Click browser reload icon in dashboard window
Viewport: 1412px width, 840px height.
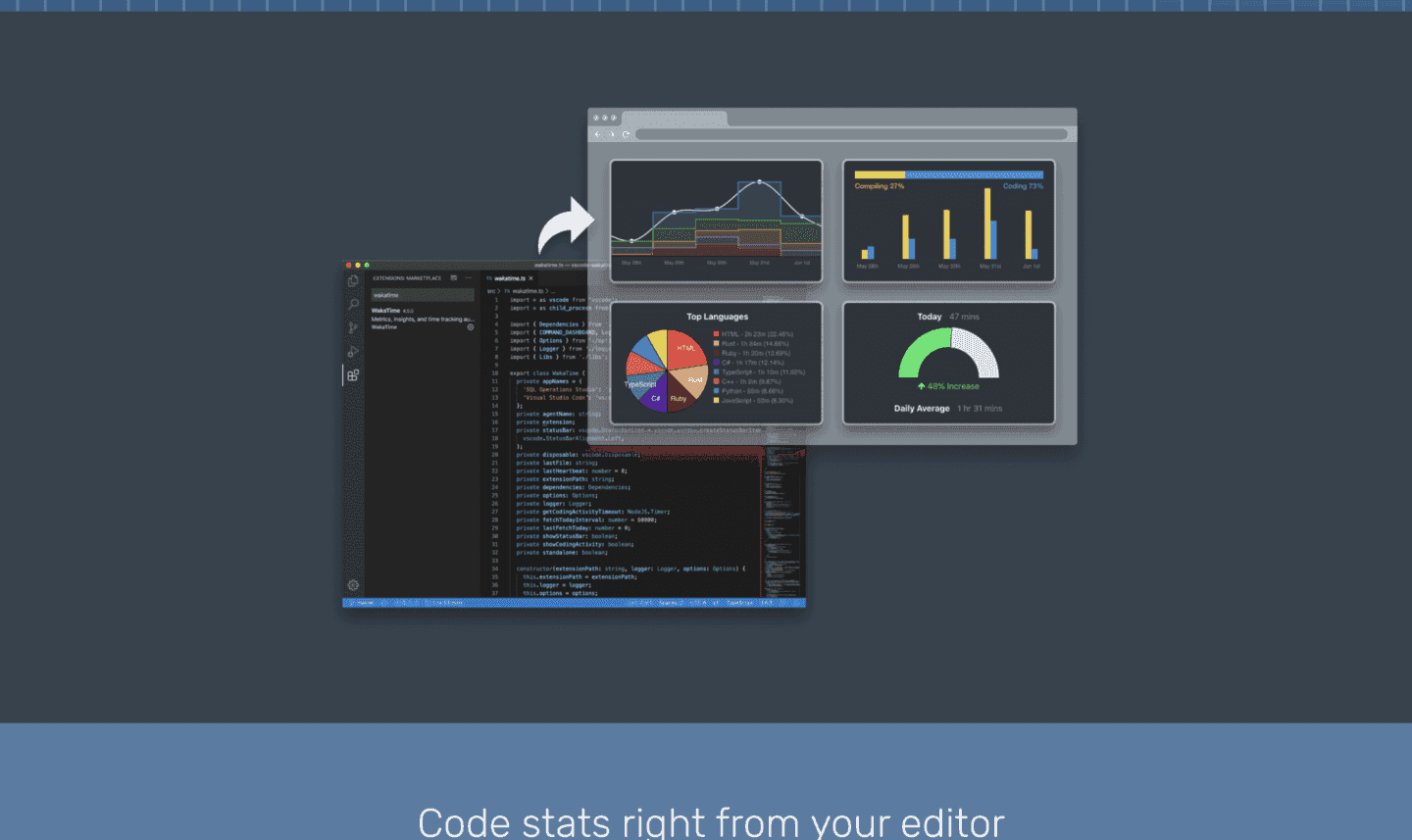pyautogui.click(x=626, y=134)
